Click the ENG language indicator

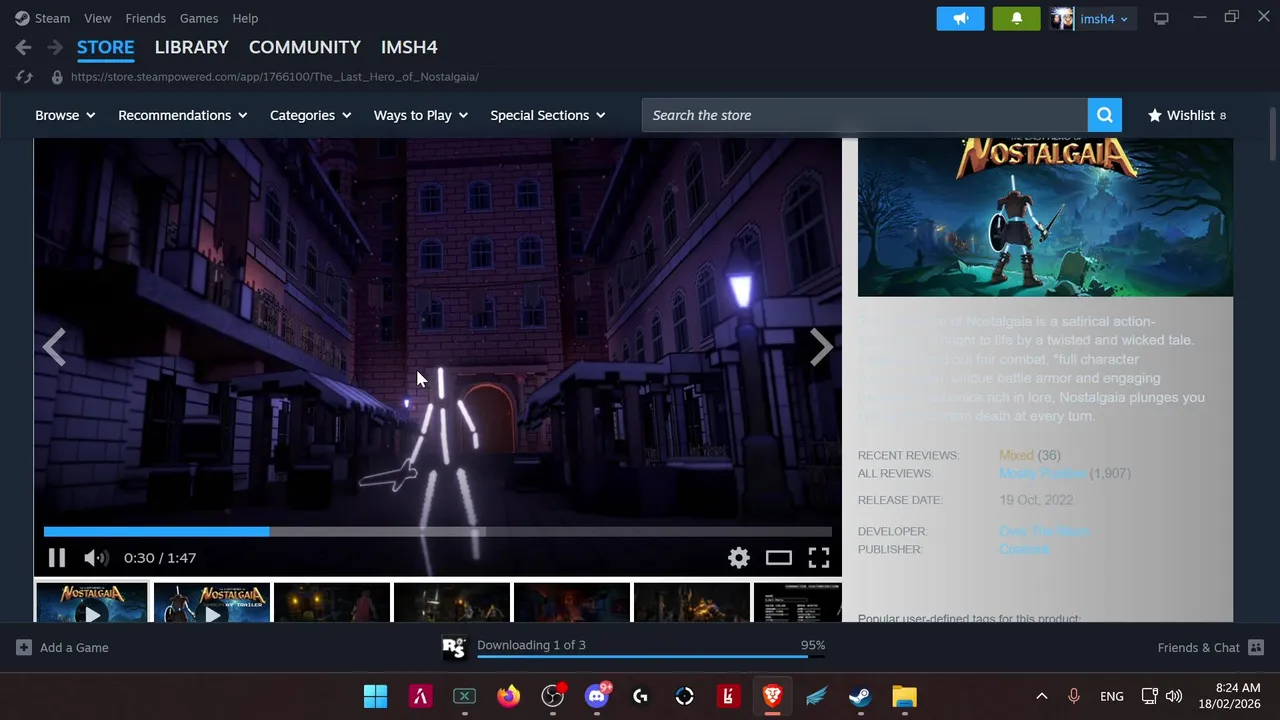[x=1111, y=696]
